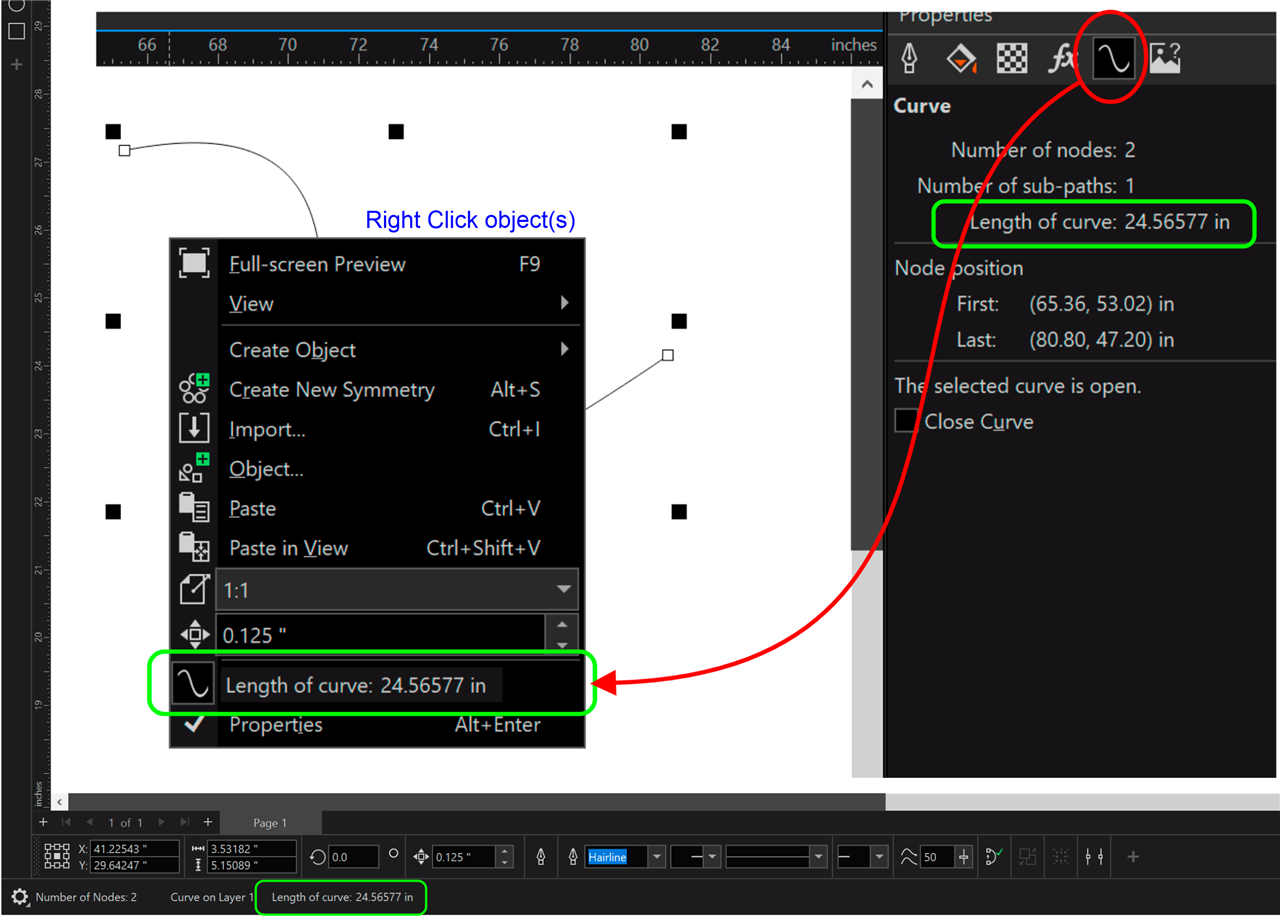This screenshot has width=1280, height=922.
Task: Click property bar nudge distance field 0.125
Action: [x=464, y=857]
